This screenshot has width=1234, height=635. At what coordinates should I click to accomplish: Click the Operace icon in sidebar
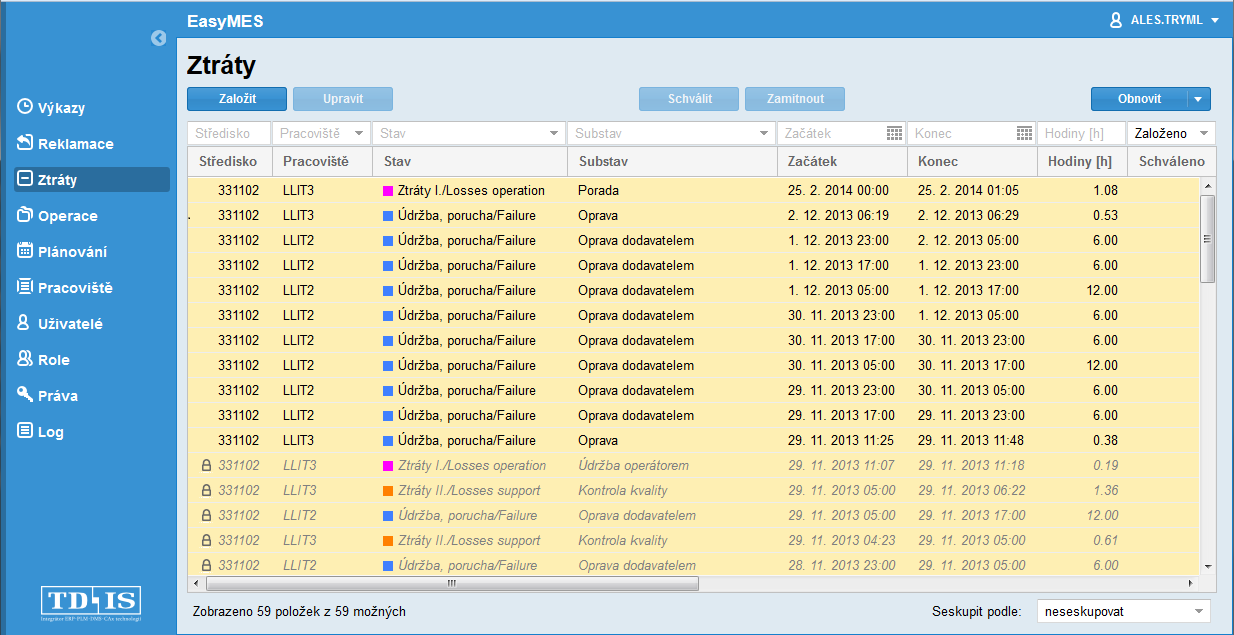(x=26, y=215)
